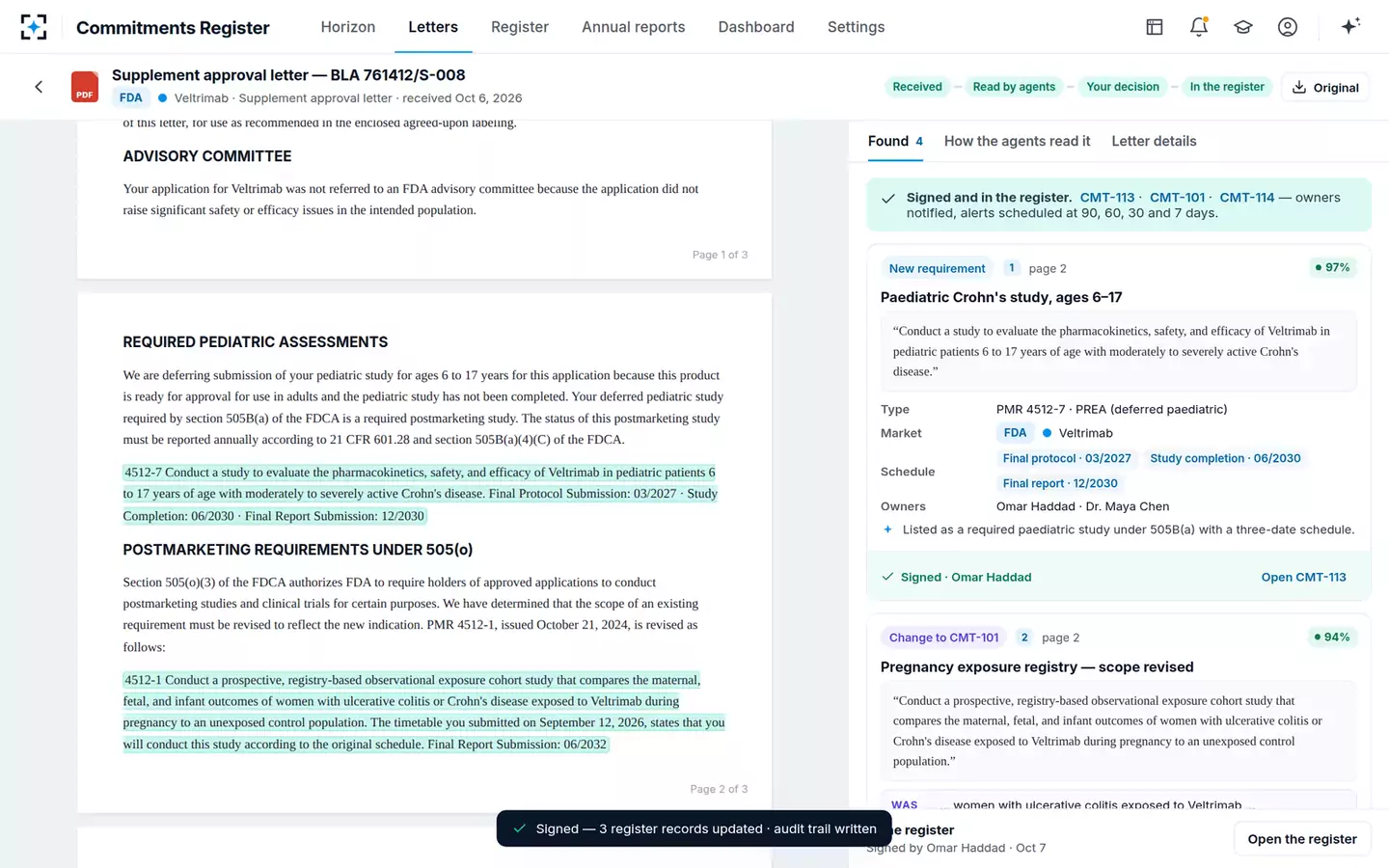Follow the CMT-113 link in banner
The height and width of the screenshot is (868, 1389).
1106,197
